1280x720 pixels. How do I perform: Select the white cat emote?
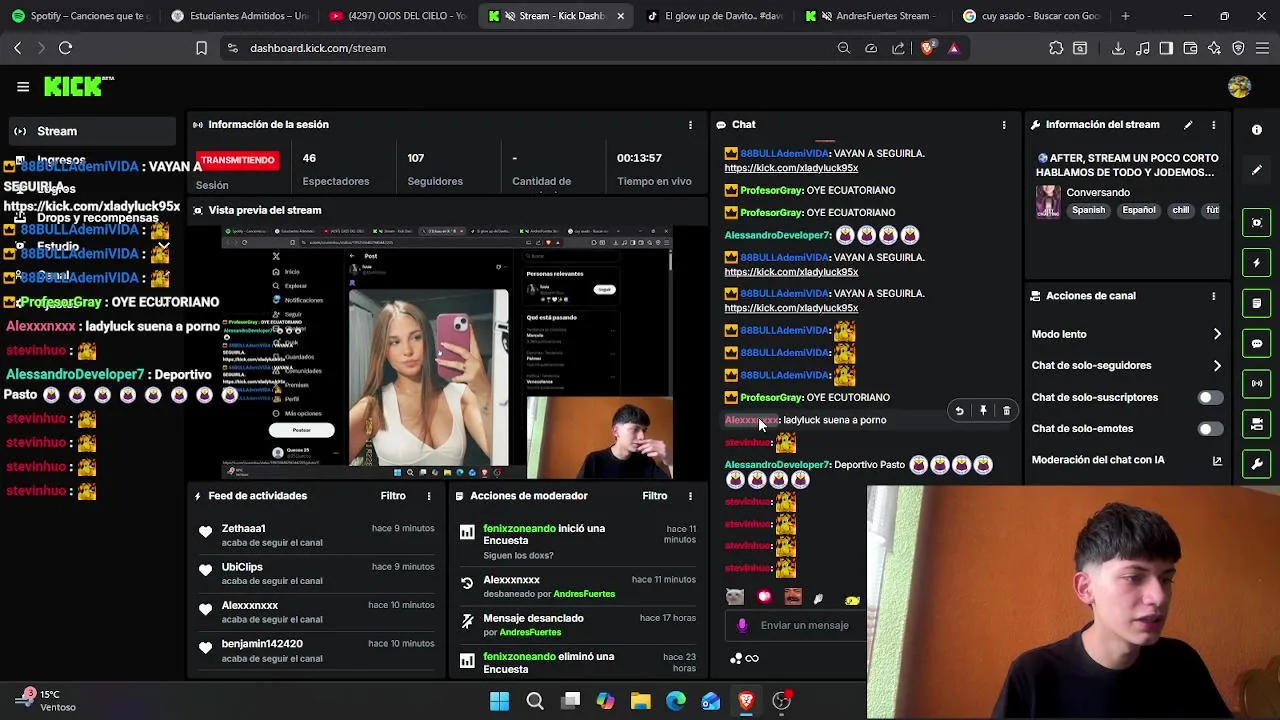pyautogui.click(x=735, y=597)
